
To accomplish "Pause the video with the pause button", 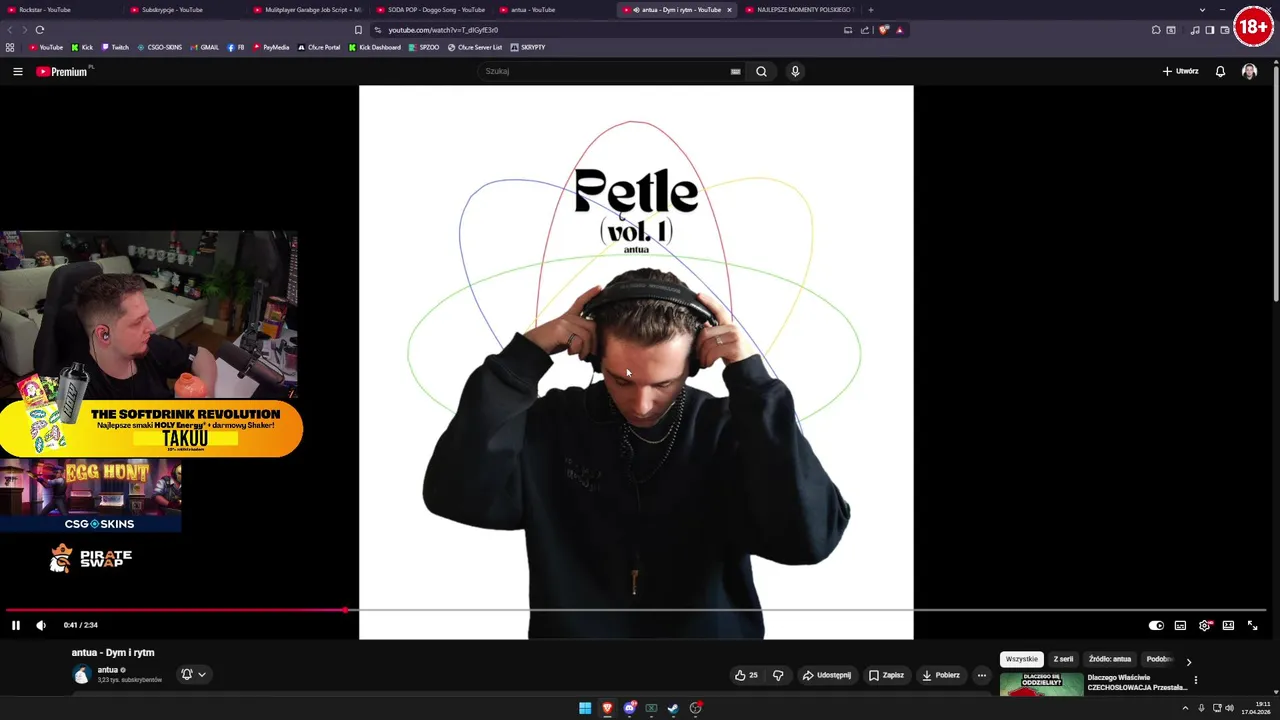I will tap(16, 625).
